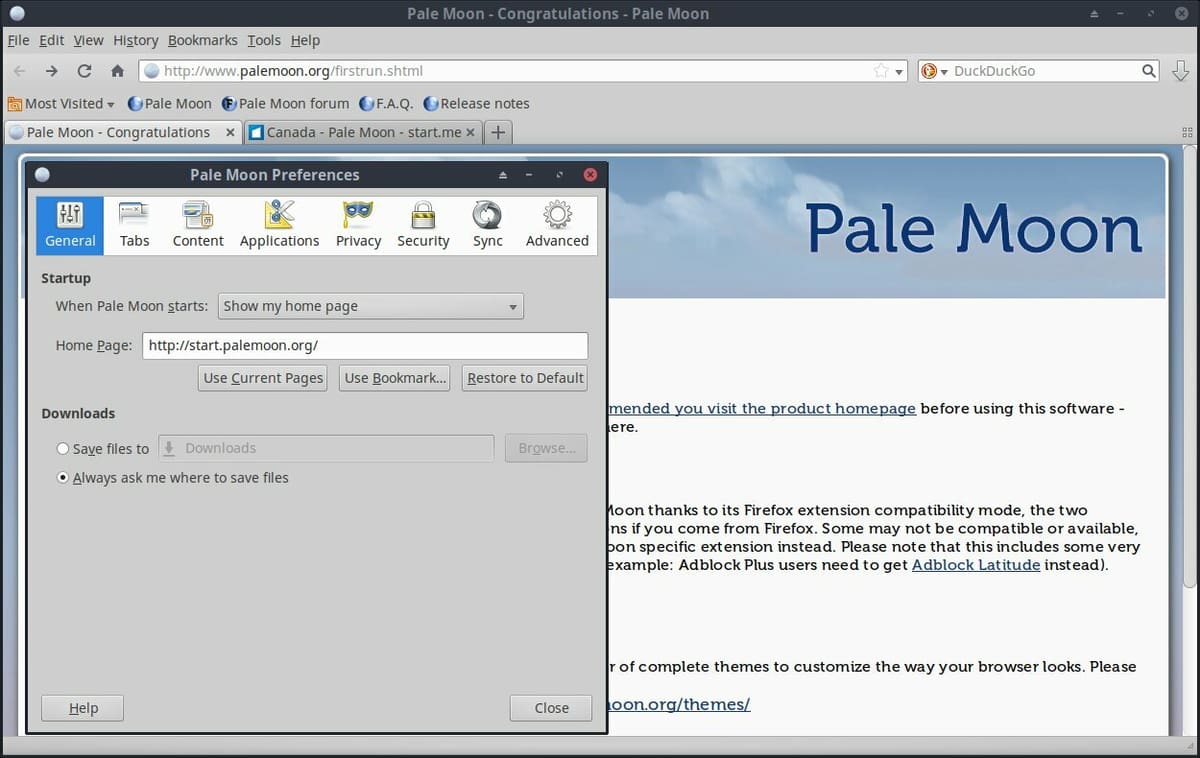Open the Applications settings pane
Screen dimensions: 1200x758
coord(279,223)
